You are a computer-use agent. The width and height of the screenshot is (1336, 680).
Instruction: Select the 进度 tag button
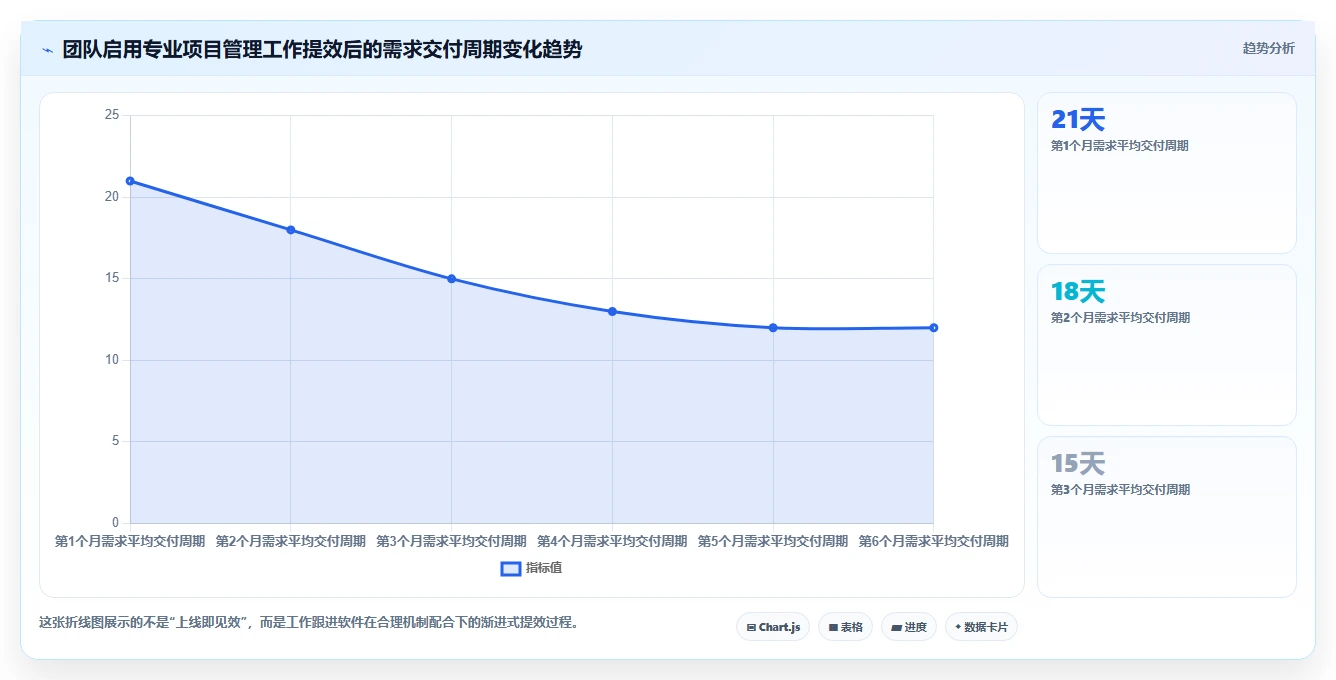tap(909, 627)
